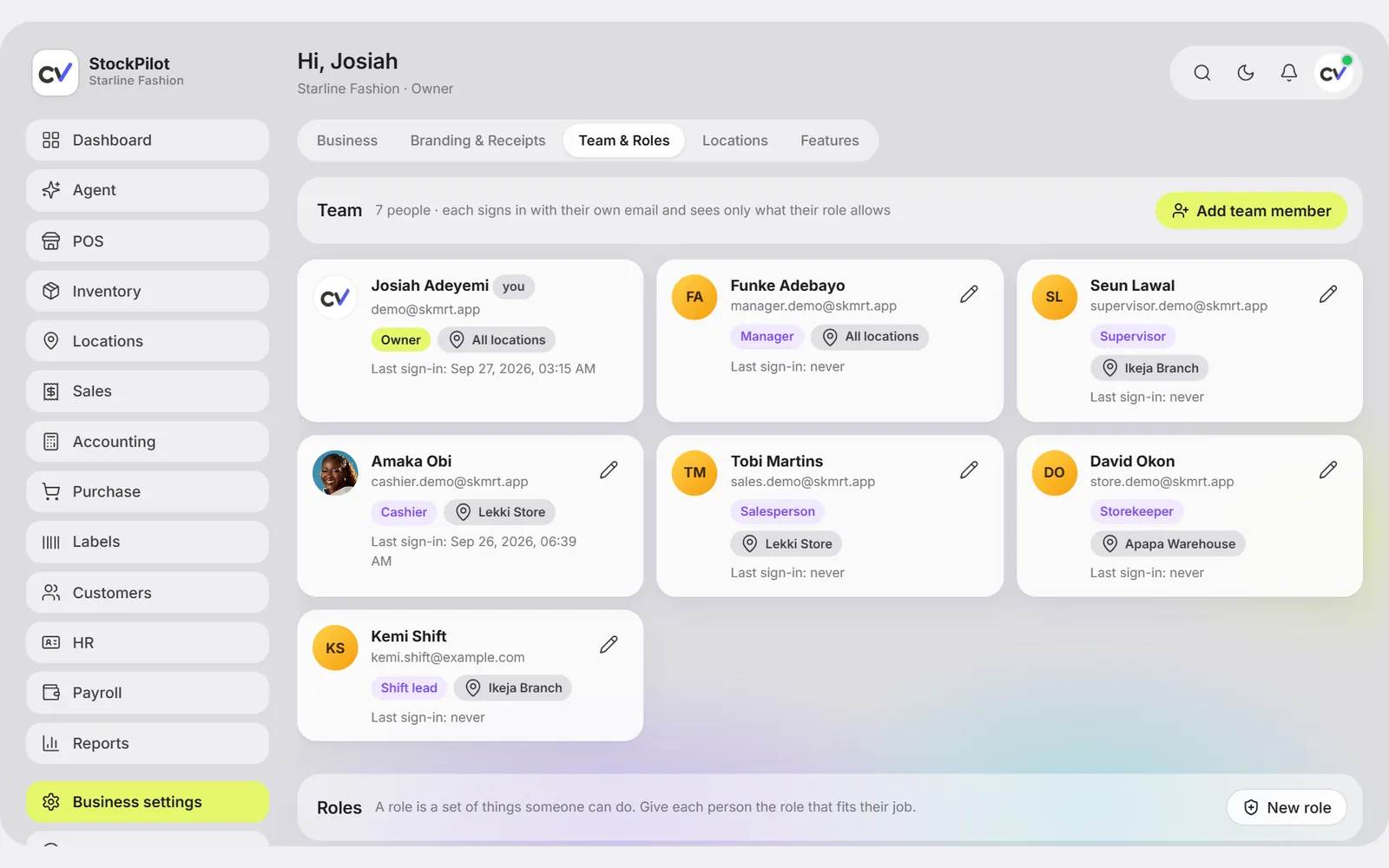The height and width of the screenshot is (868, 1389).
Task: Create a New role
Action: [1287, 807]
